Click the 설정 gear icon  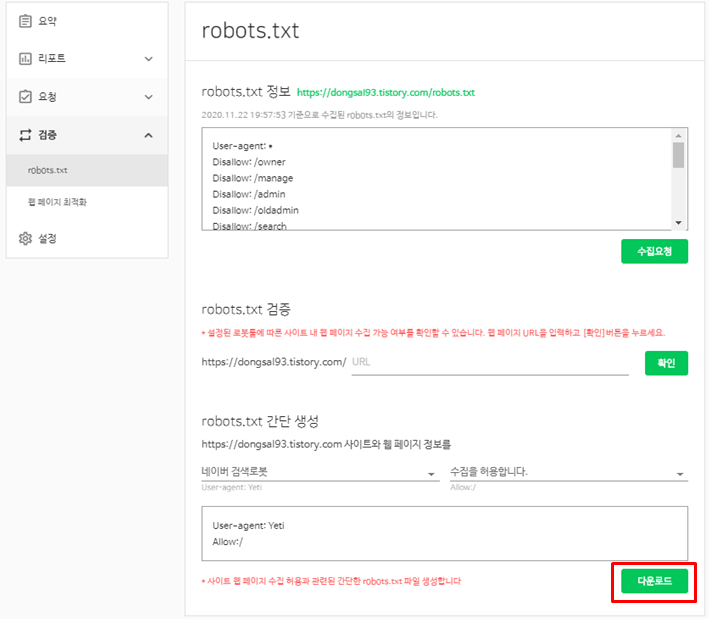(x=25, y=238)
